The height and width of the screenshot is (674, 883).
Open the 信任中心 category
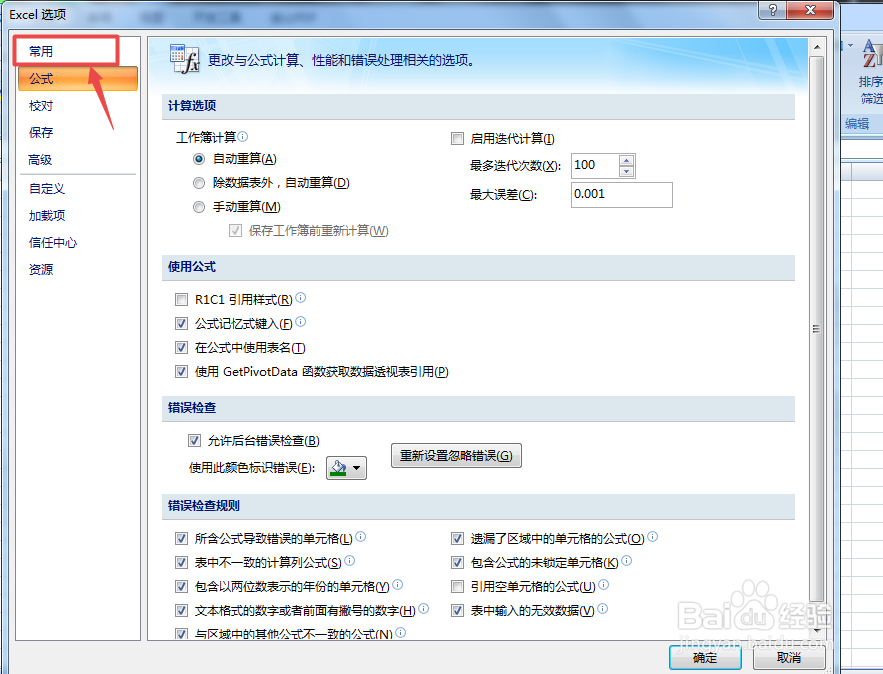(53, 243)
